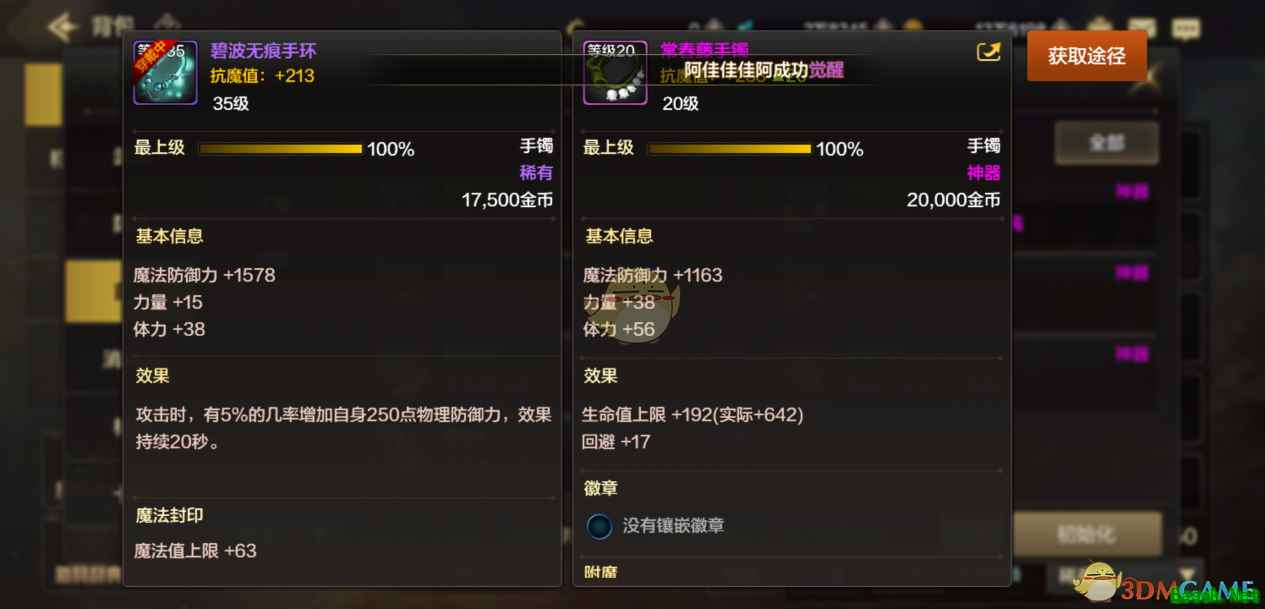Open the share icon on the right item panel
The width and height of the screenshot is (1265, 609).
point(988,52)
